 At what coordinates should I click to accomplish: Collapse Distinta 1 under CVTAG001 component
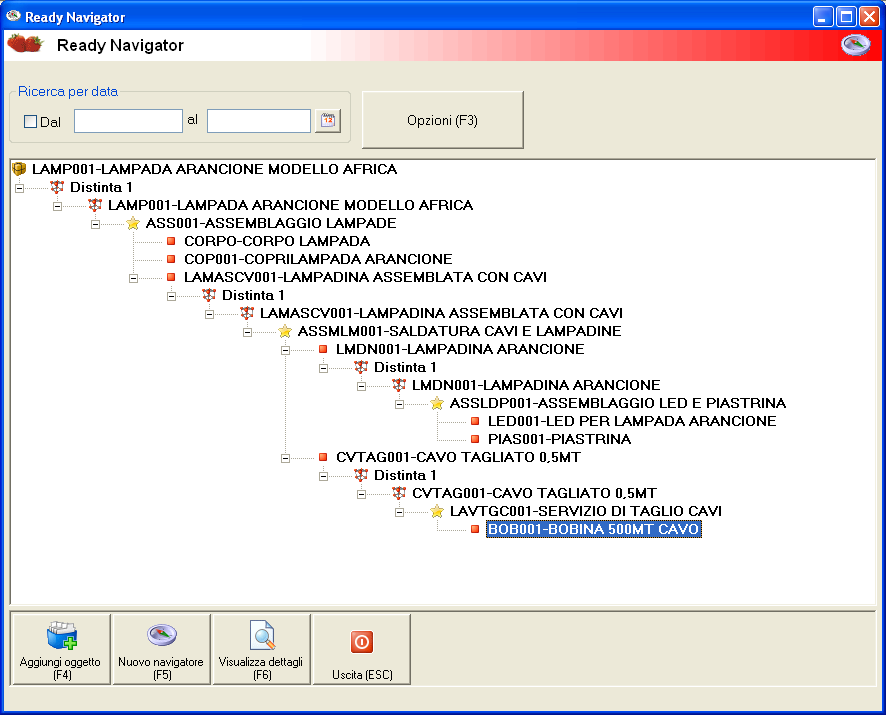tap(323, 476)
